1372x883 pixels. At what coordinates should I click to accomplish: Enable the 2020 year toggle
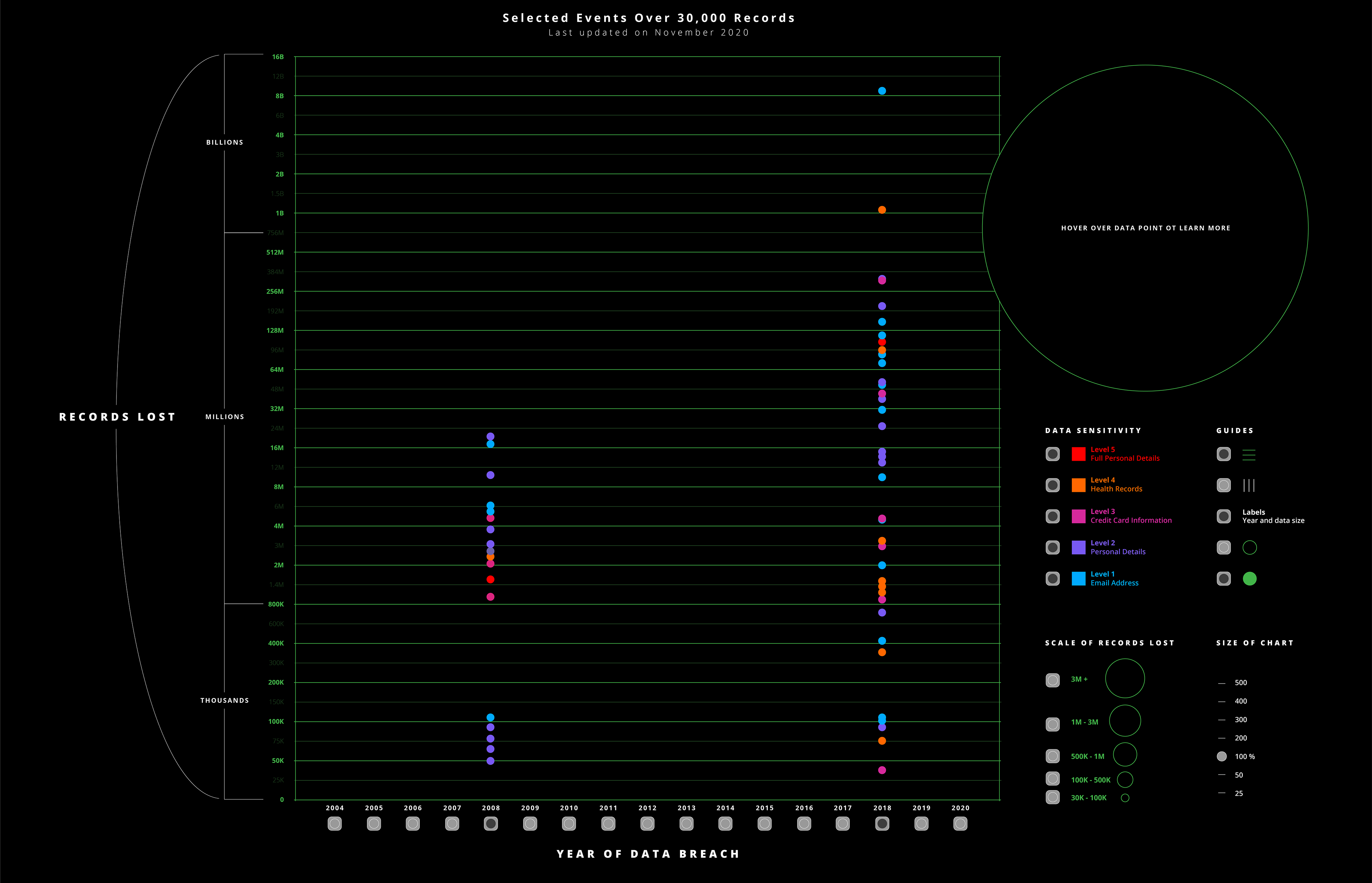[x=960, y=823]
